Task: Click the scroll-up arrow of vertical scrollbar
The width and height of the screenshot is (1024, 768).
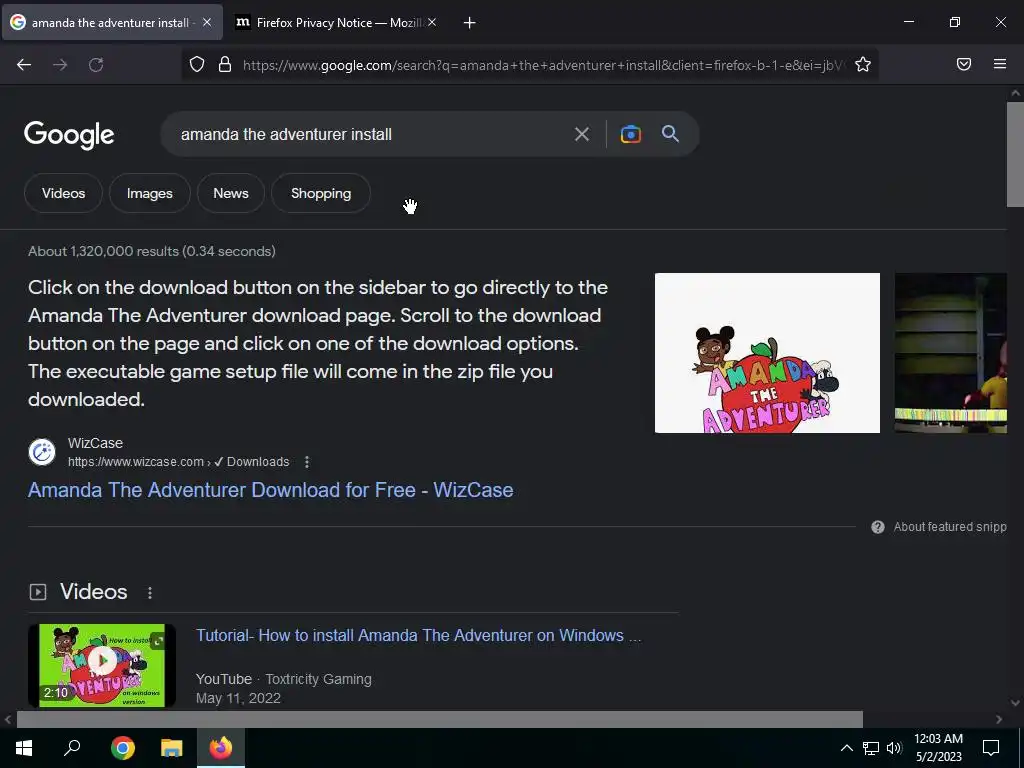Action: pos(1015,93)
